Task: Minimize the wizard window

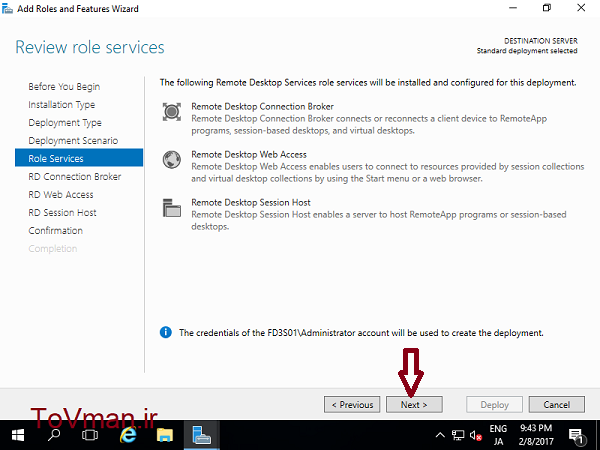Action: (x=513, y=8)
